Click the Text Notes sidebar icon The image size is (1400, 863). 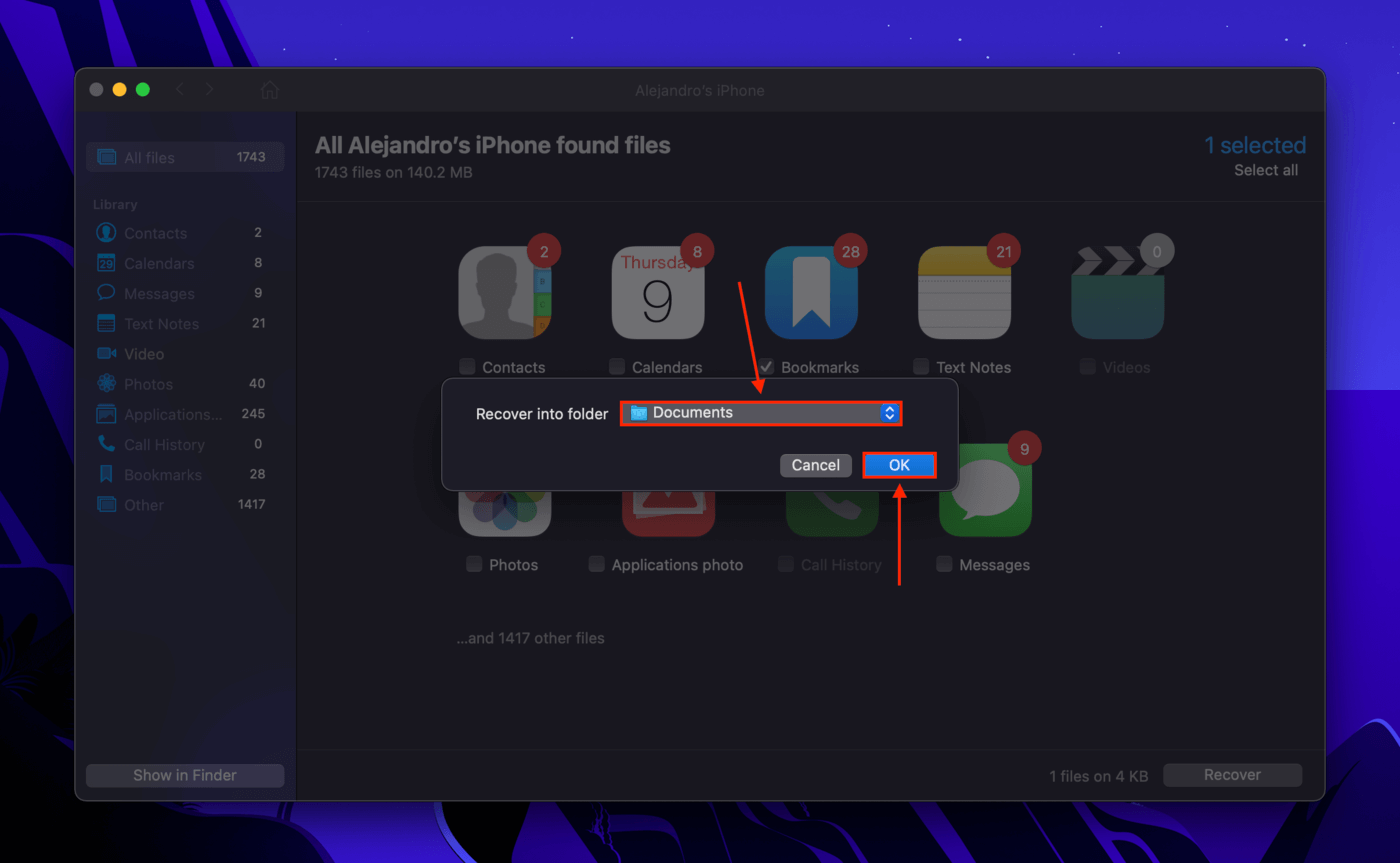coord(106,323)
